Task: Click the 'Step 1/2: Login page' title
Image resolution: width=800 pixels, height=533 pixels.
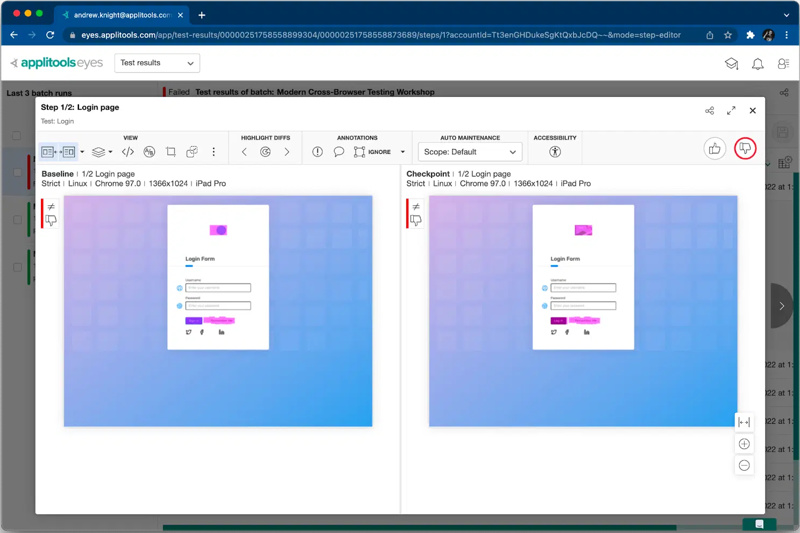Action: click(80, 107)
